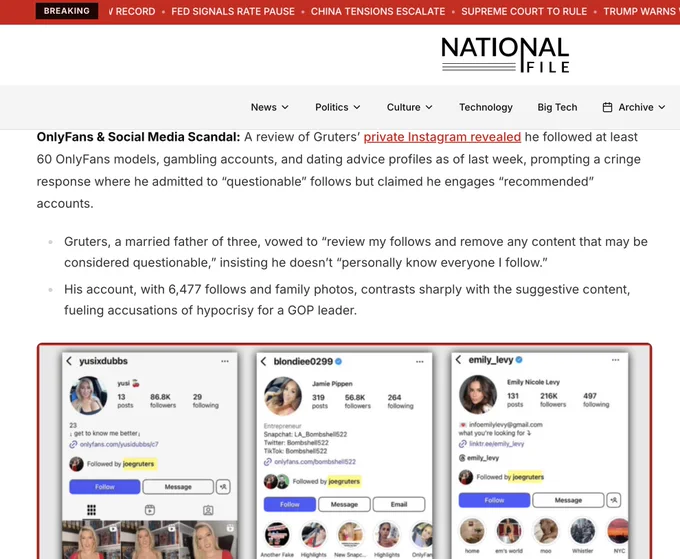
Task: Click verified badge next to blondiee0299
Action: pos(339,361)
